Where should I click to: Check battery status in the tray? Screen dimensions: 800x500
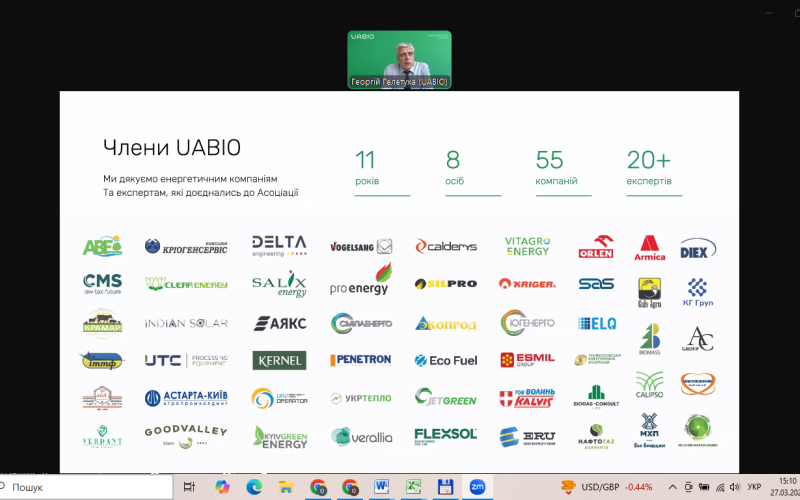tap(704, 487)
